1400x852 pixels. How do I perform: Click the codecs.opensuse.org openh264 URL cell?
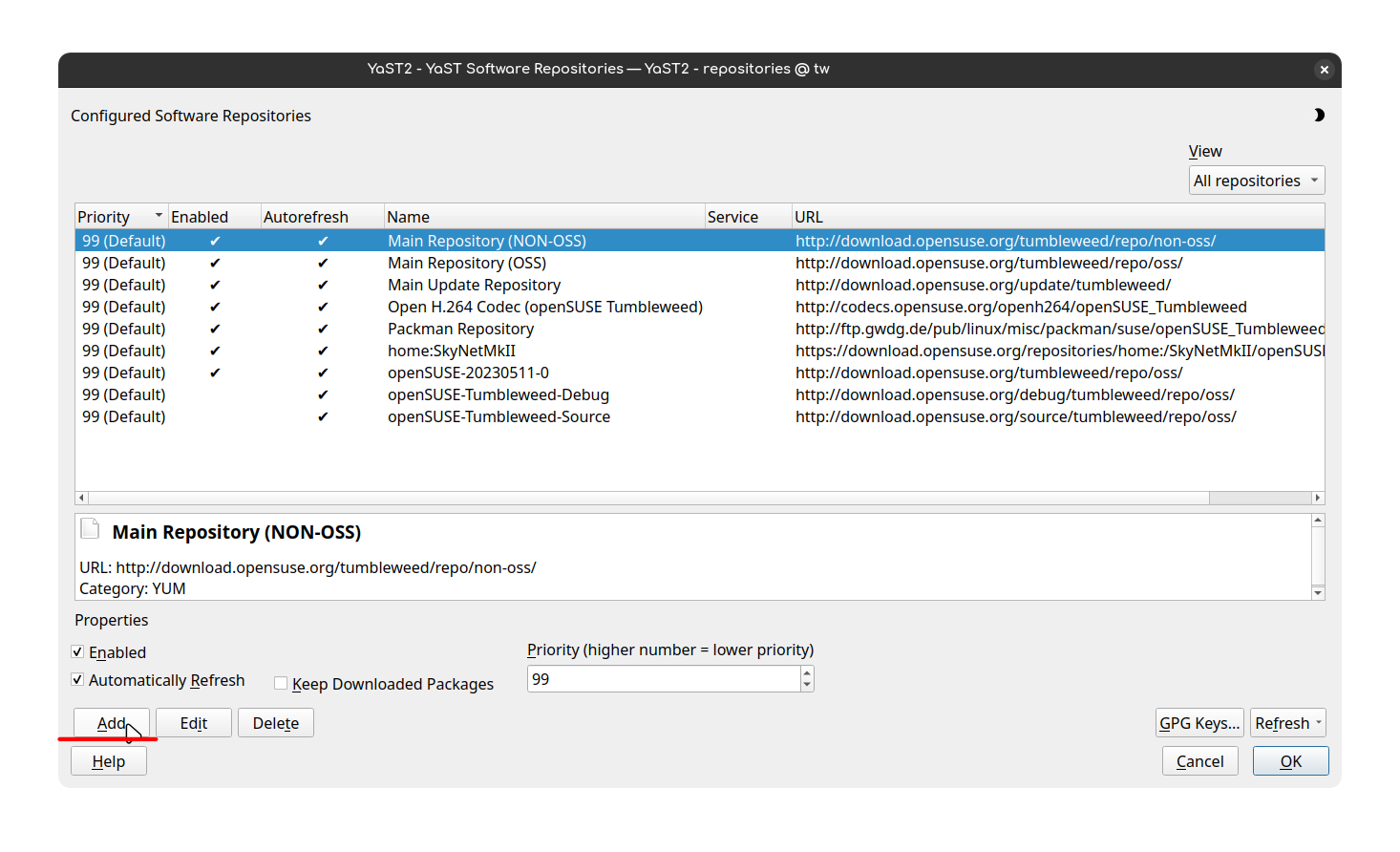[x=1021, y=307]
